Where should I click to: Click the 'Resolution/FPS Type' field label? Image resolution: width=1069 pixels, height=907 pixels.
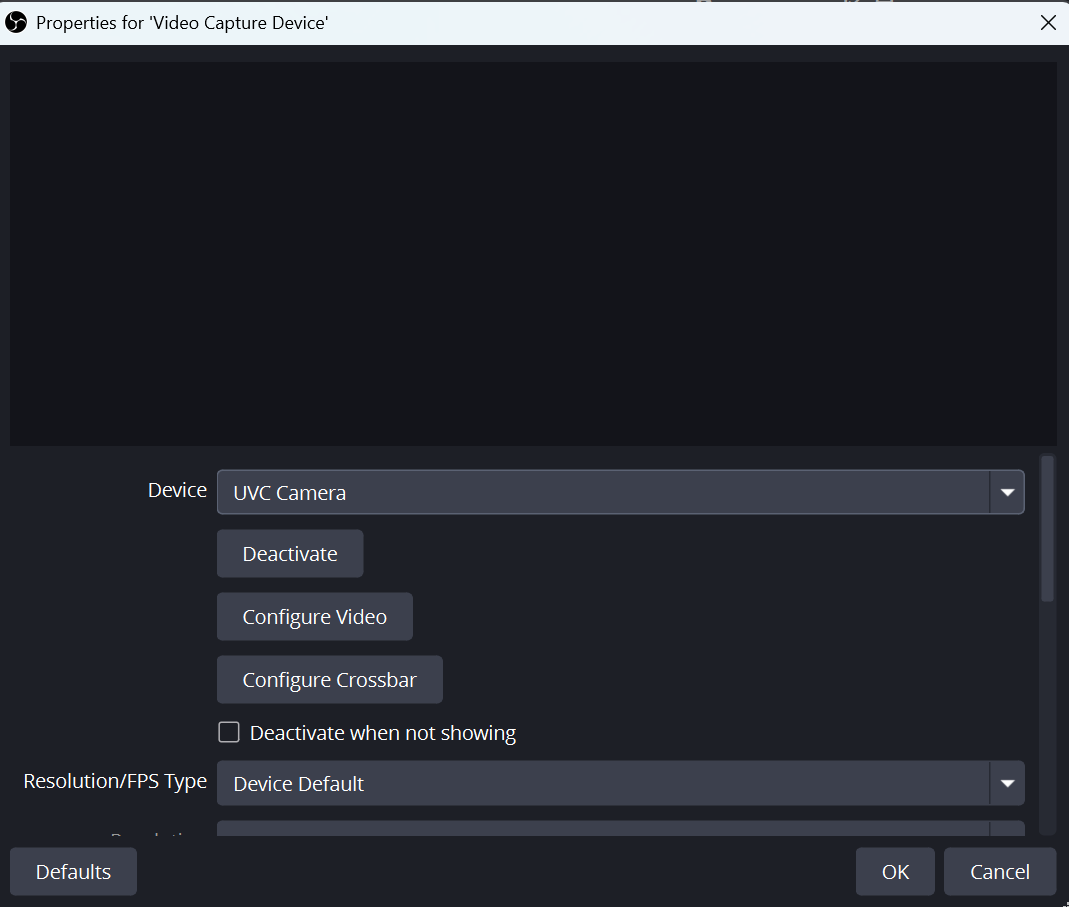tap(115, 781)
